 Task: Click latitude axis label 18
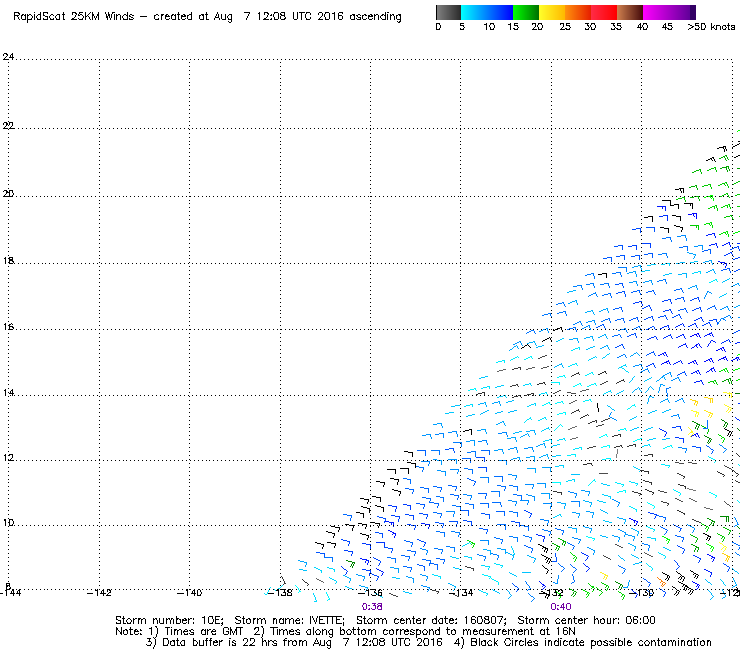tap(8, 261)
